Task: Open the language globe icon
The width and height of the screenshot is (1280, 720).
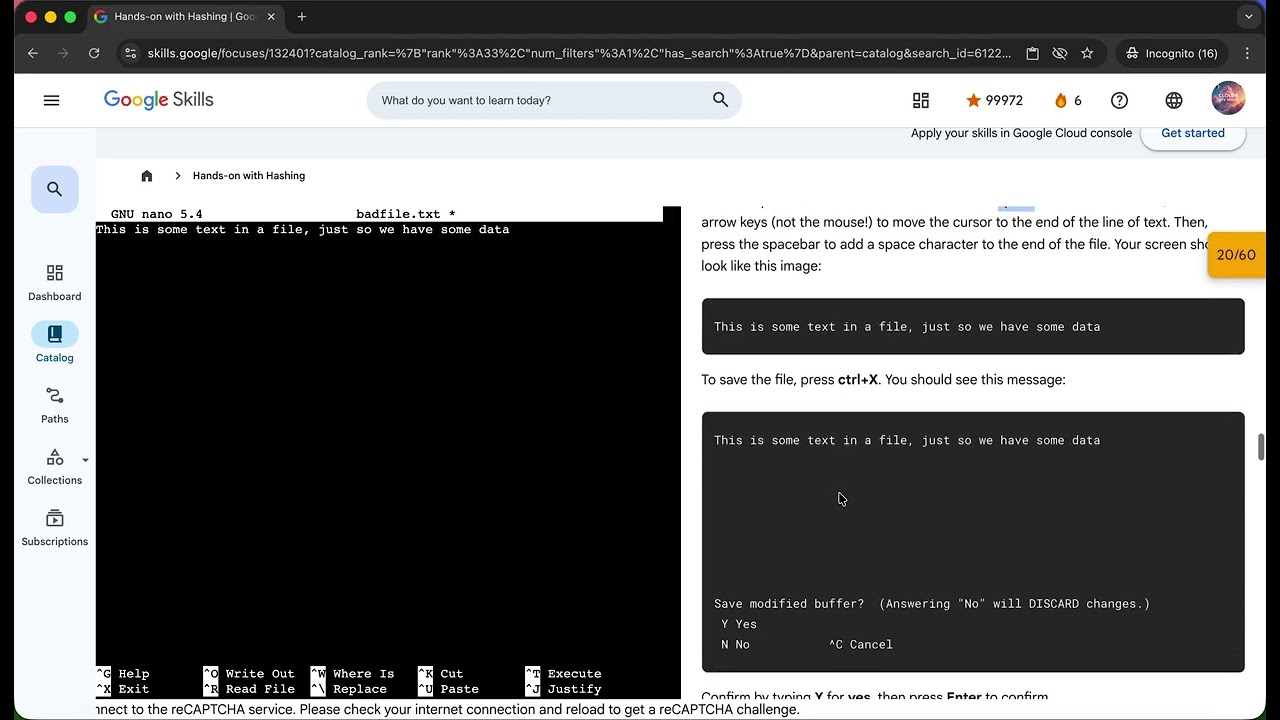Action: point(1174,100)
